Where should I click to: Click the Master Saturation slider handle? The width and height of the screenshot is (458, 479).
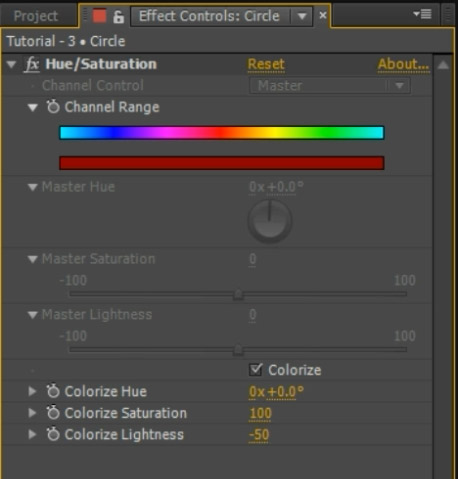pos(238,295)
